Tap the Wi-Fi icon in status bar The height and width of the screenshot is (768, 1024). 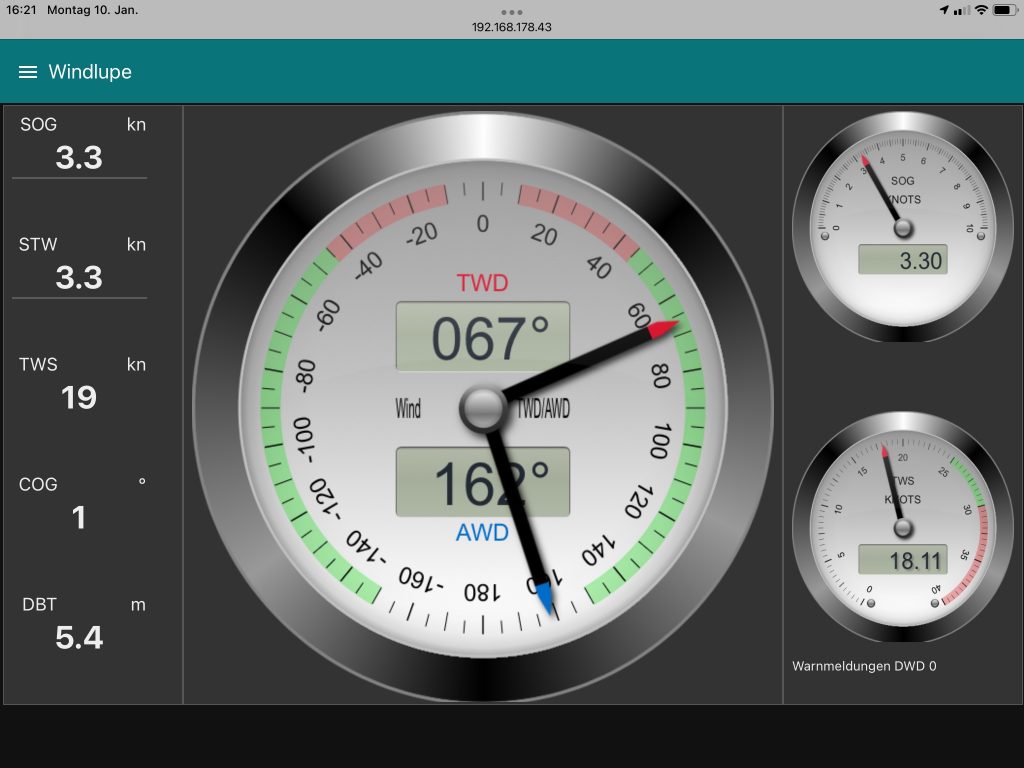981,10
